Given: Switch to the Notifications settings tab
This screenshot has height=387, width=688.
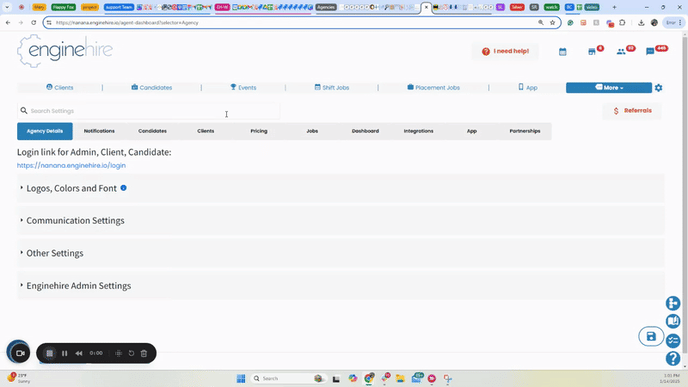Looking at the screenshot, I should pos(99,131).
